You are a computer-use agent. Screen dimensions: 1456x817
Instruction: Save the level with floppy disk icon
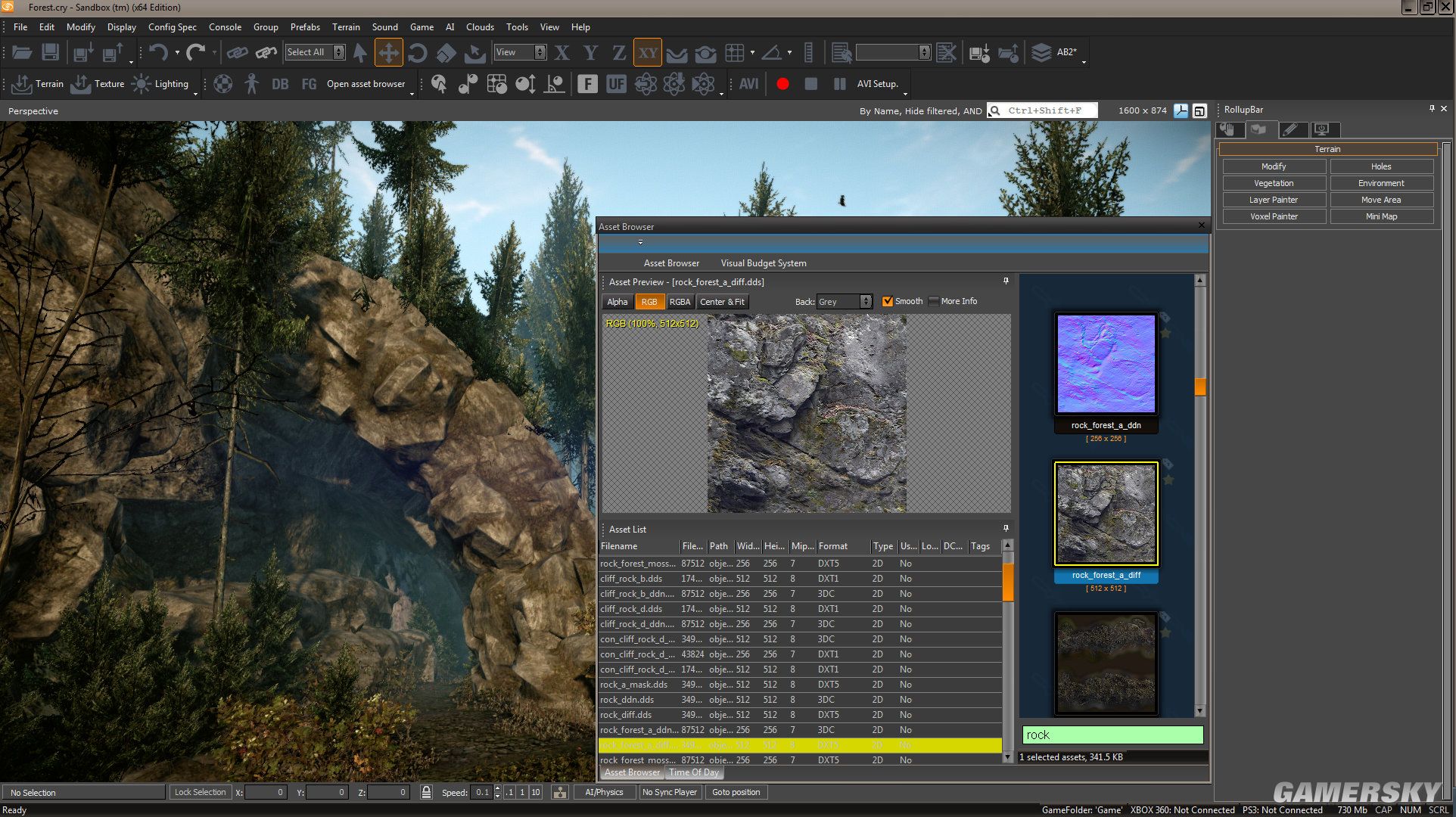tap(50, 52)
